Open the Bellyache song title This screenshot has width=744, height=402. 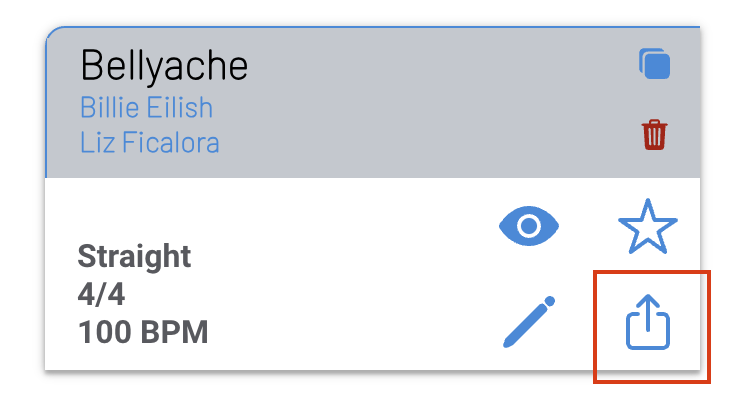pyautogui.click(x=164, y=66)
